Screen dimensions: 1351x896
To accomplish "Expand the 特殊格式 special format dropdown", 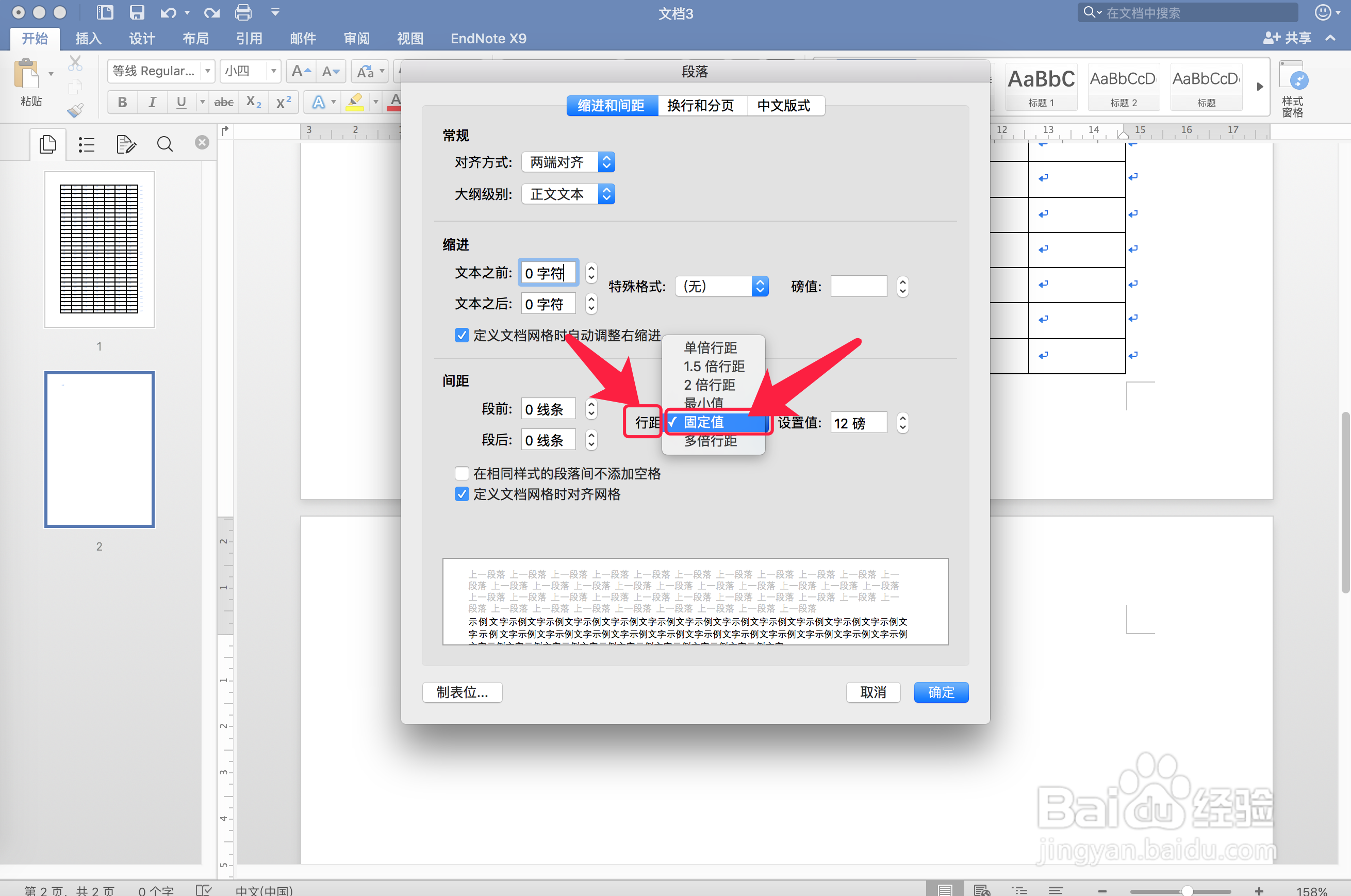I will [x=721, y=286].
